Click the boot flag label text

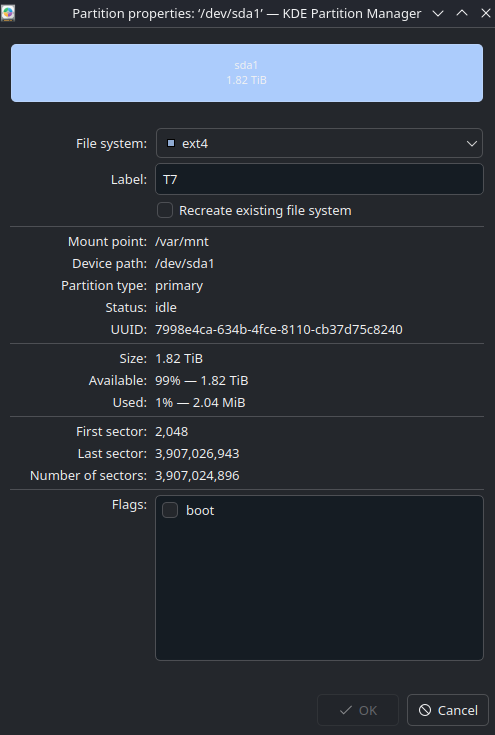pos(200,510)
